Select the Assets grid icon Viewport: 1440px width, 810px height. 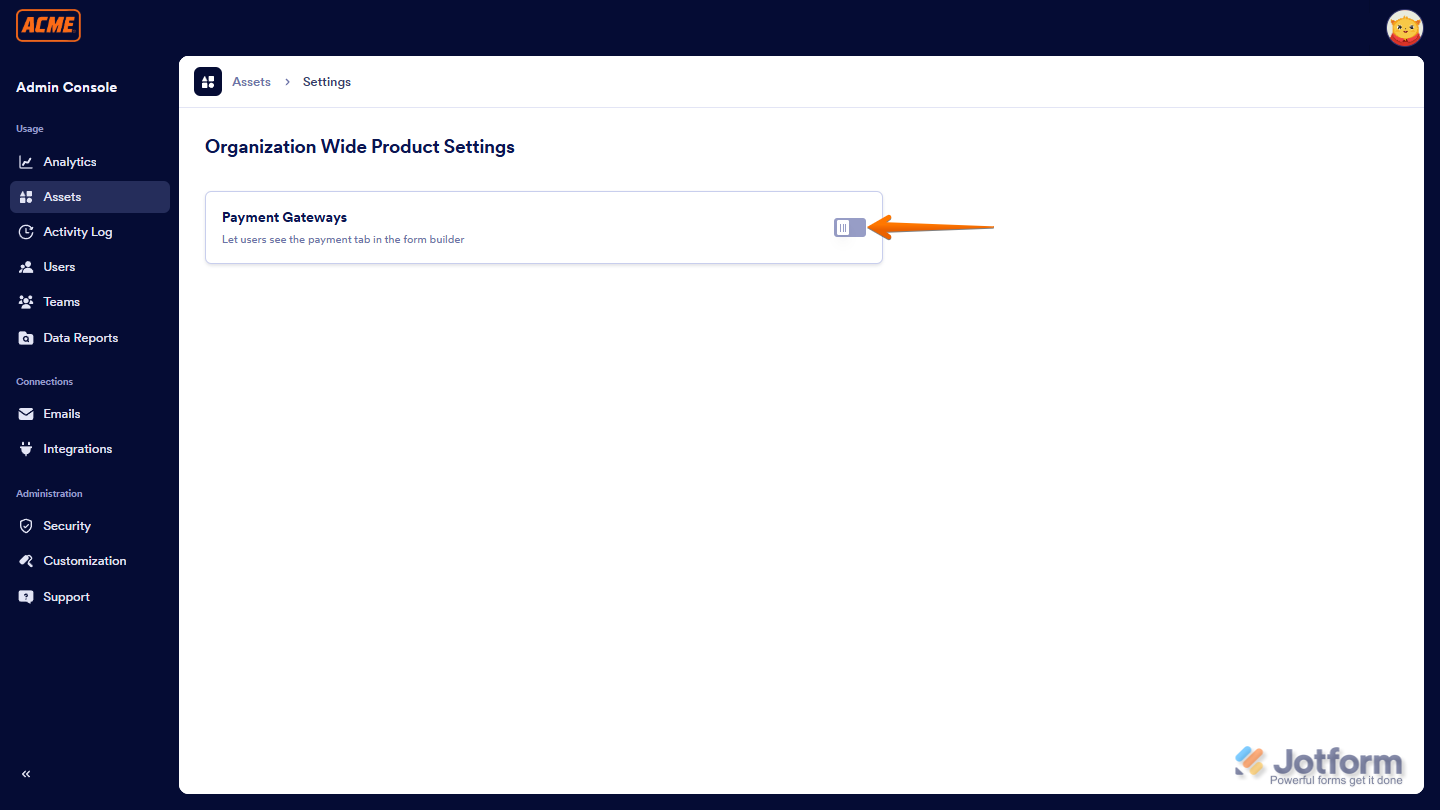[25, 196]
